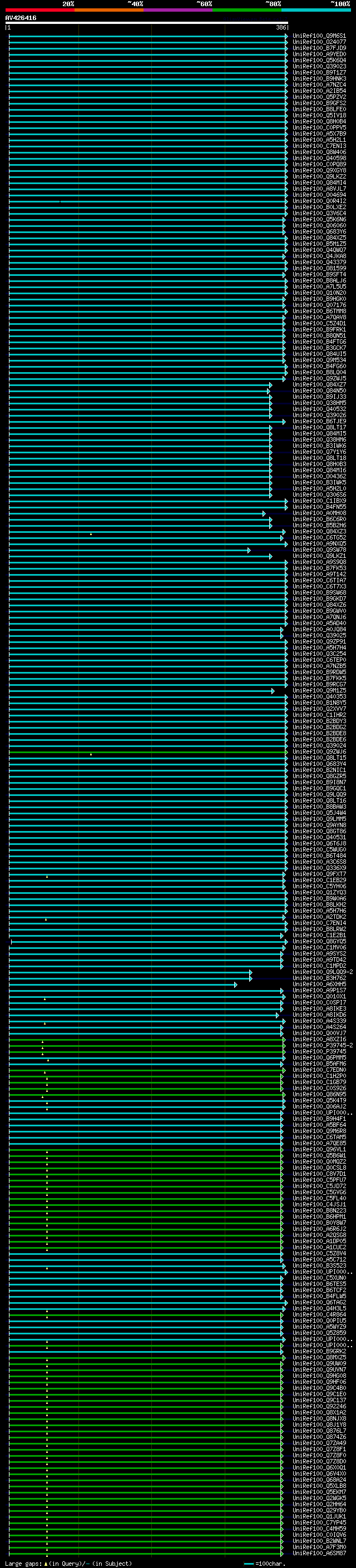
Task: Select the UniRef100_C6TIA7 label
Action: (x=319, y=581)
